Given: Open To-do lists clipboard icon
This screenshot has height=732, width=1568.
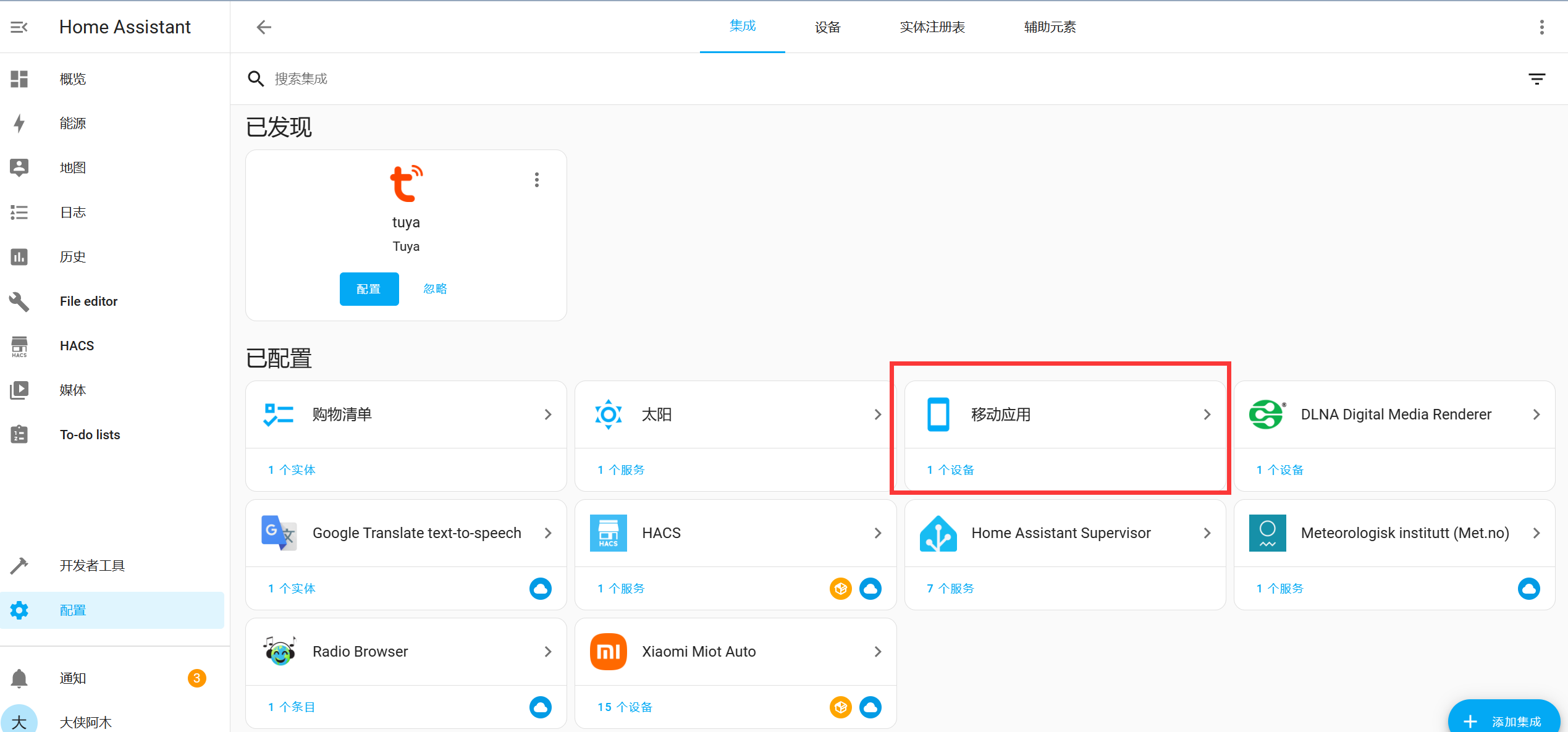Looking at the screenshot, I should click(x=19, y=435).
